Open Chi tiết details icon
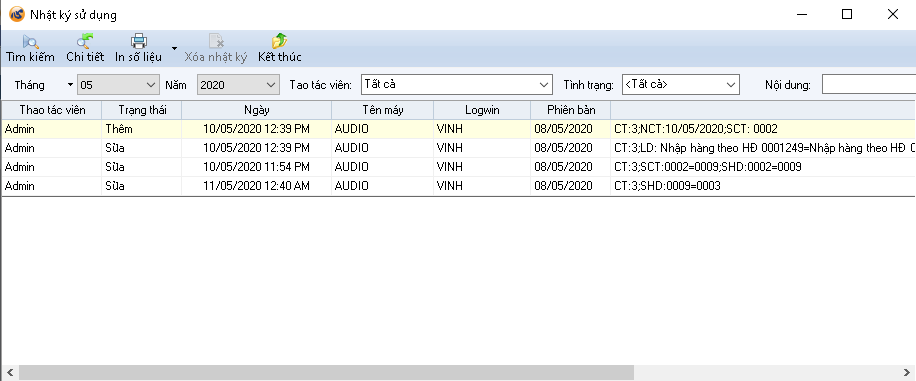This screenshot has height=381, width=916. coord(85,41)
